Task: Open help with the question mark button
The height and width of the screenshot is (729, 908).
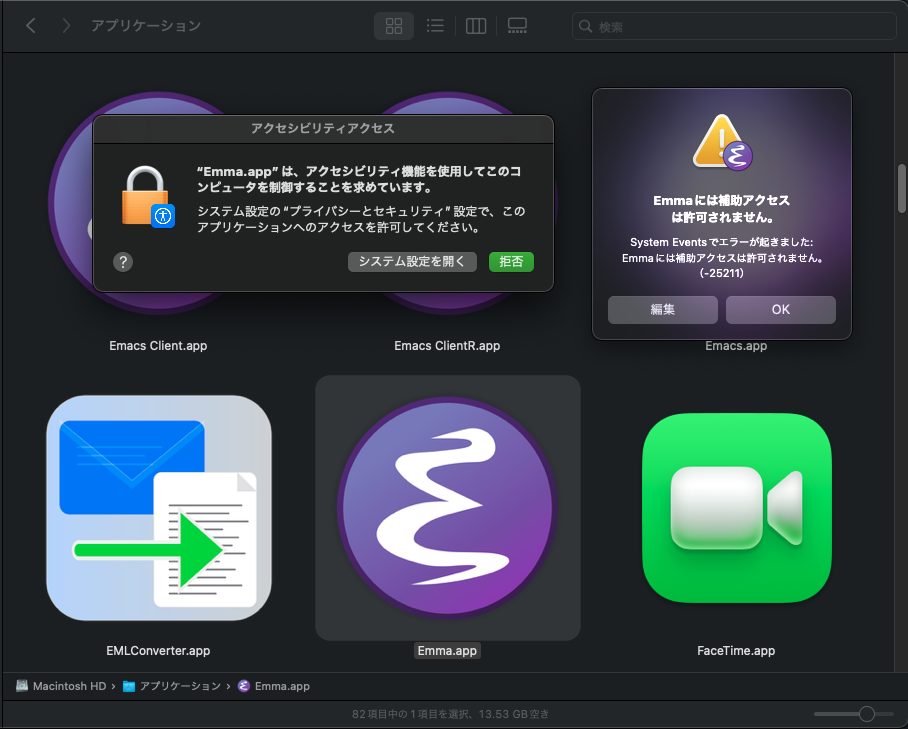Action: point(123,262)
